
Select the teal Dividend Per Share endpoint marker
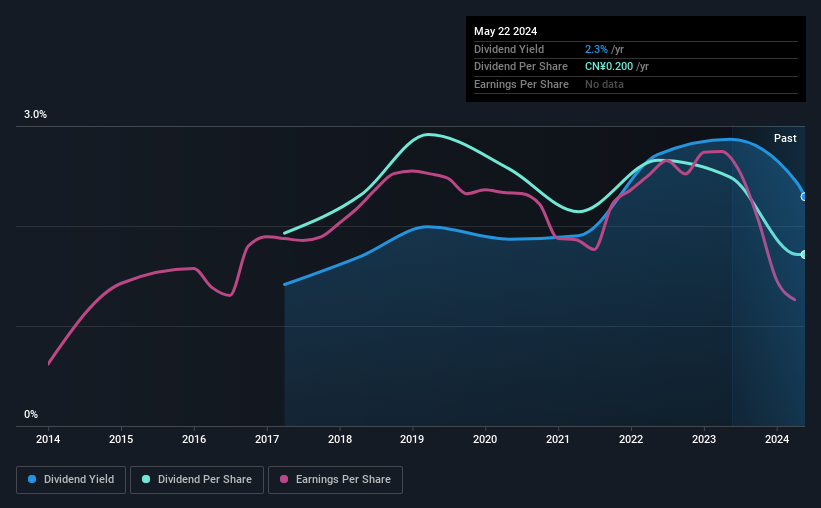(x=804, y=255)
